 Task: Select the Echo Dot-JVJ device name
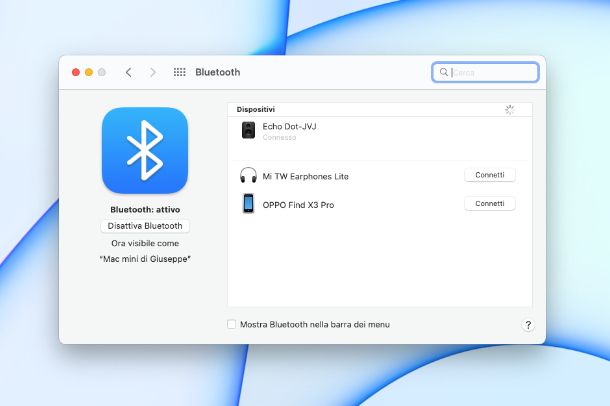289,126
